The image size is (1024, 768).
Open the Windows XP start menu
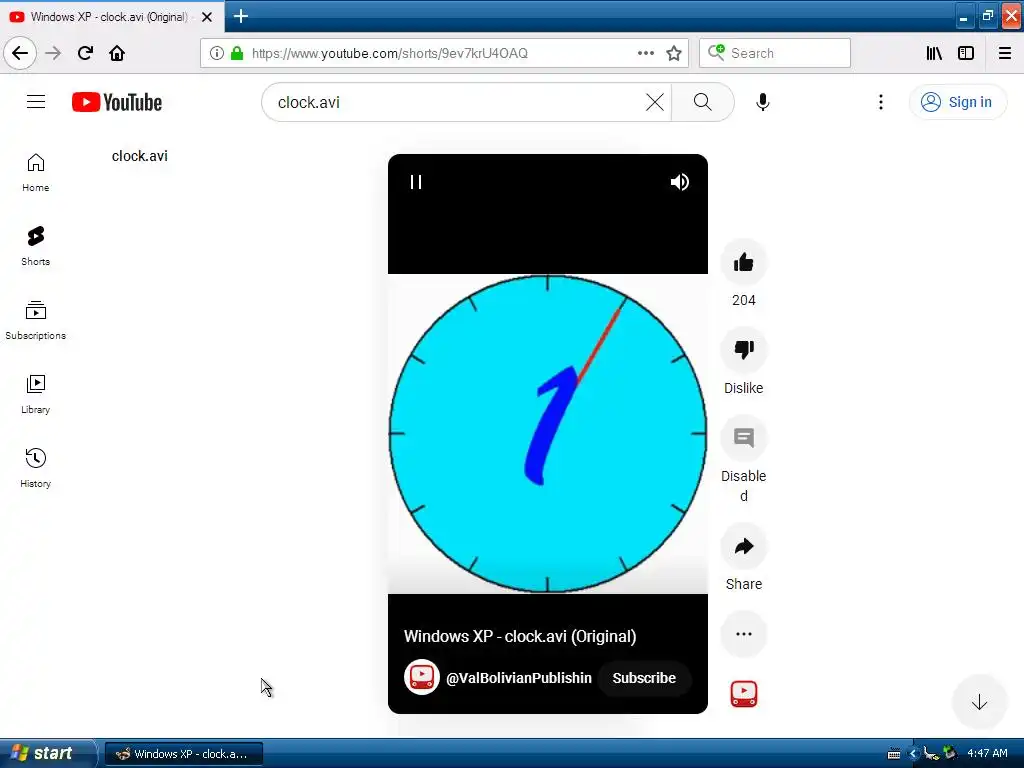coord(48,753)
